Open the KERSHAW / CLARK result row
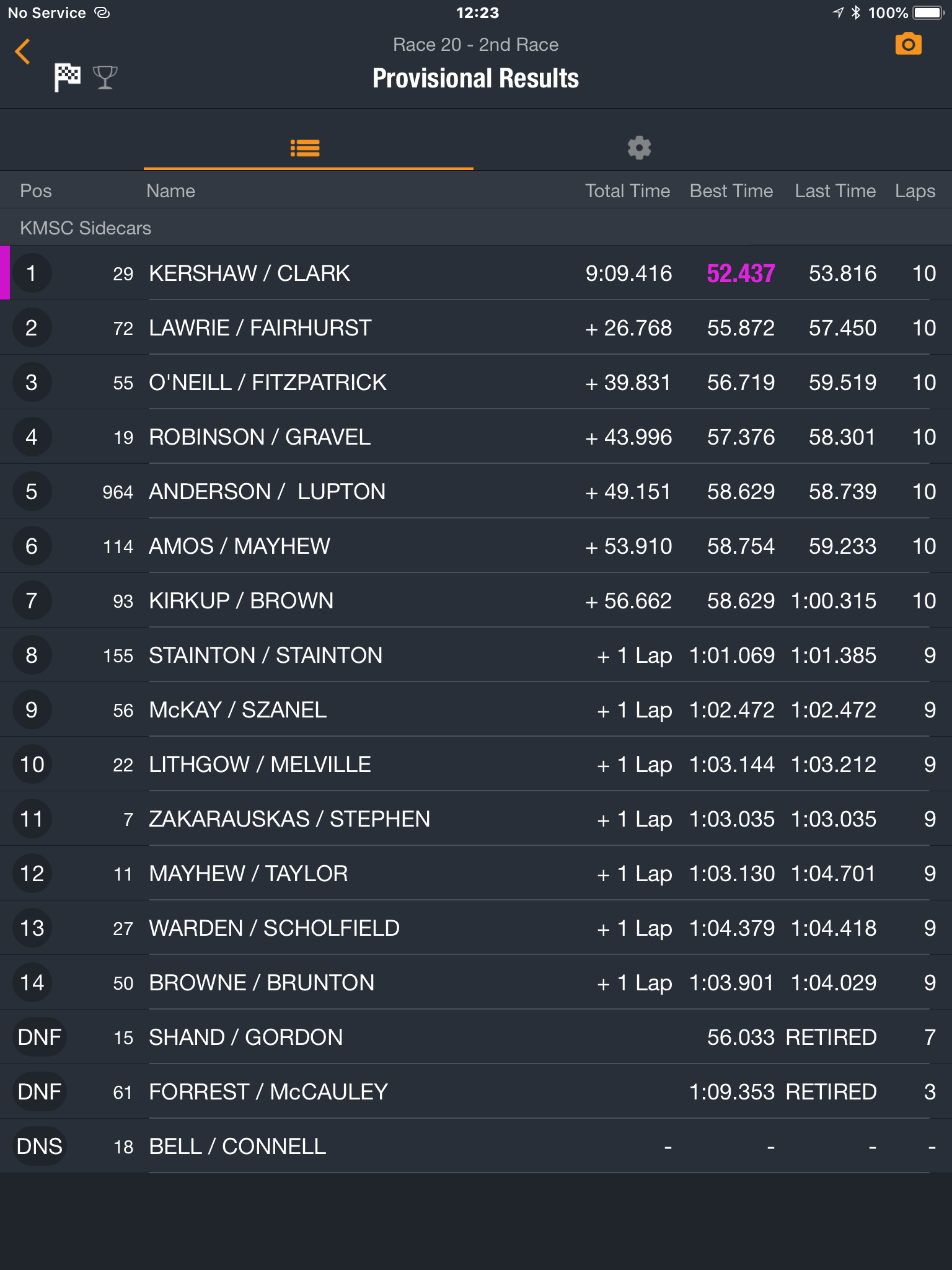The width and height of the screenshot is (952, 1270). [x=476, y=273]
